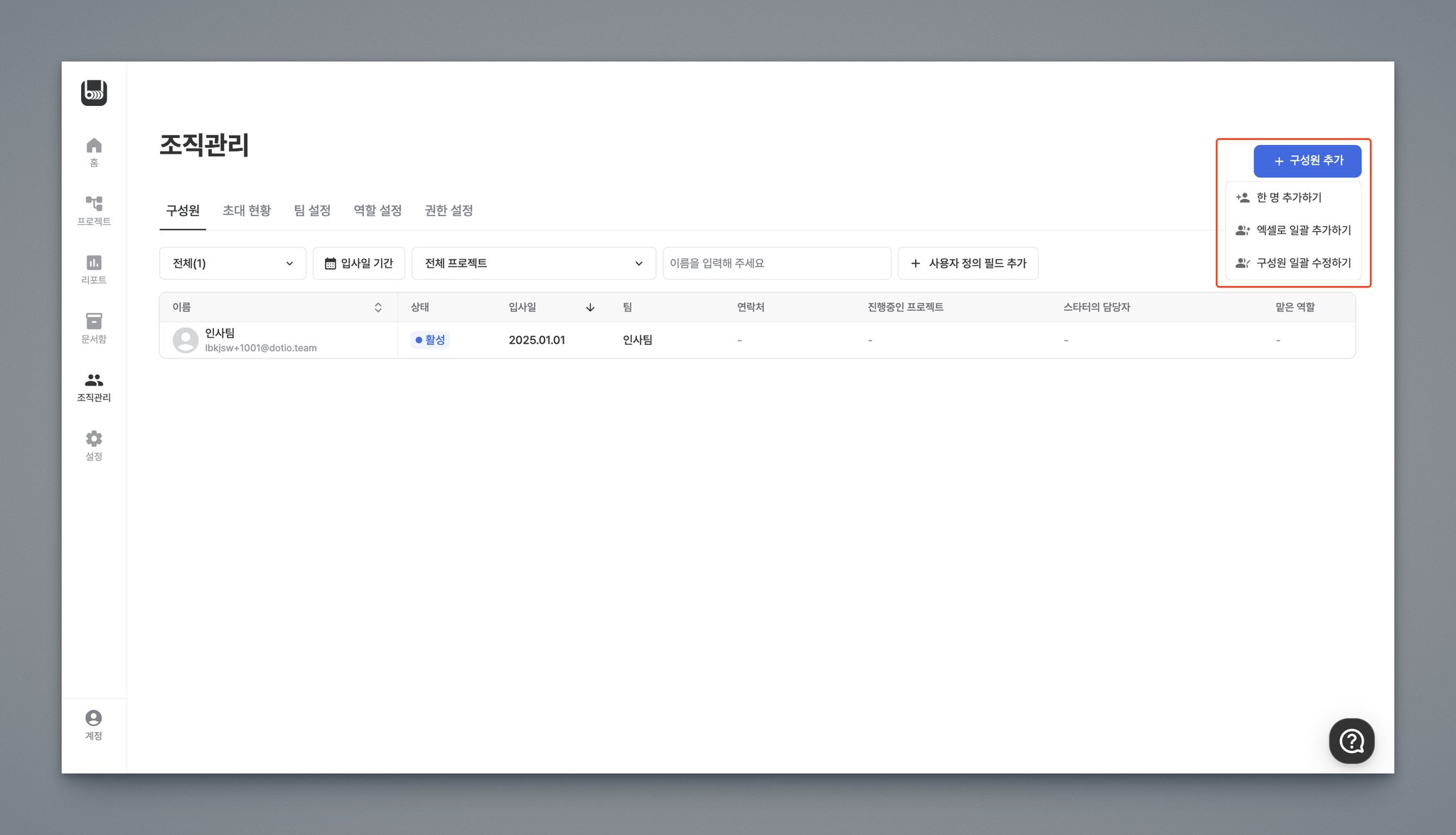Expand the 전체(1) status dropdown
The height and width of the screenshot is (835, 1456).
tap(232, 263)
